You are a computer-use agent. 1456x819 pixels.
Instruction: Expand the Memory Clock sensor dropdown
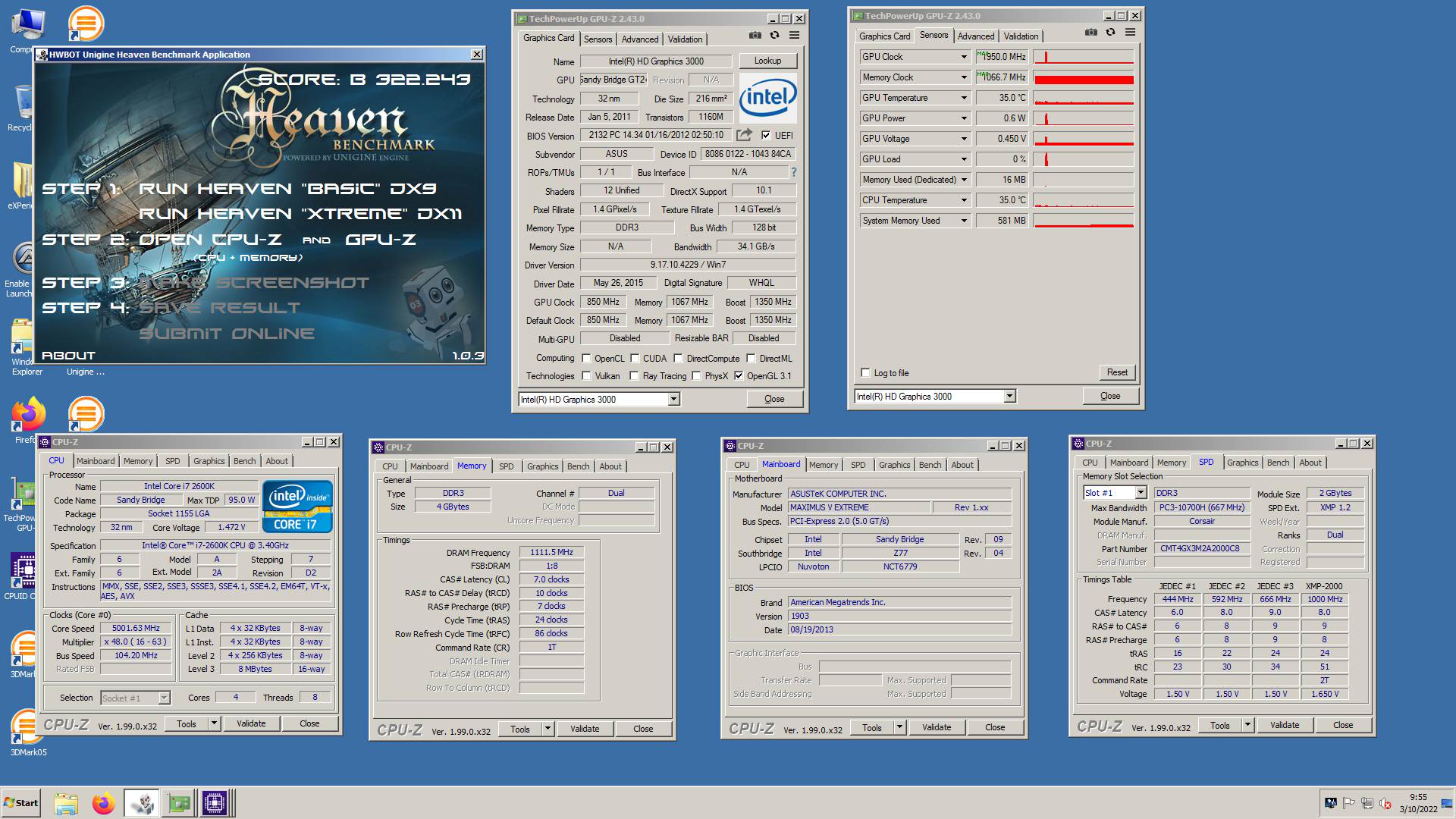click(964, 77)
